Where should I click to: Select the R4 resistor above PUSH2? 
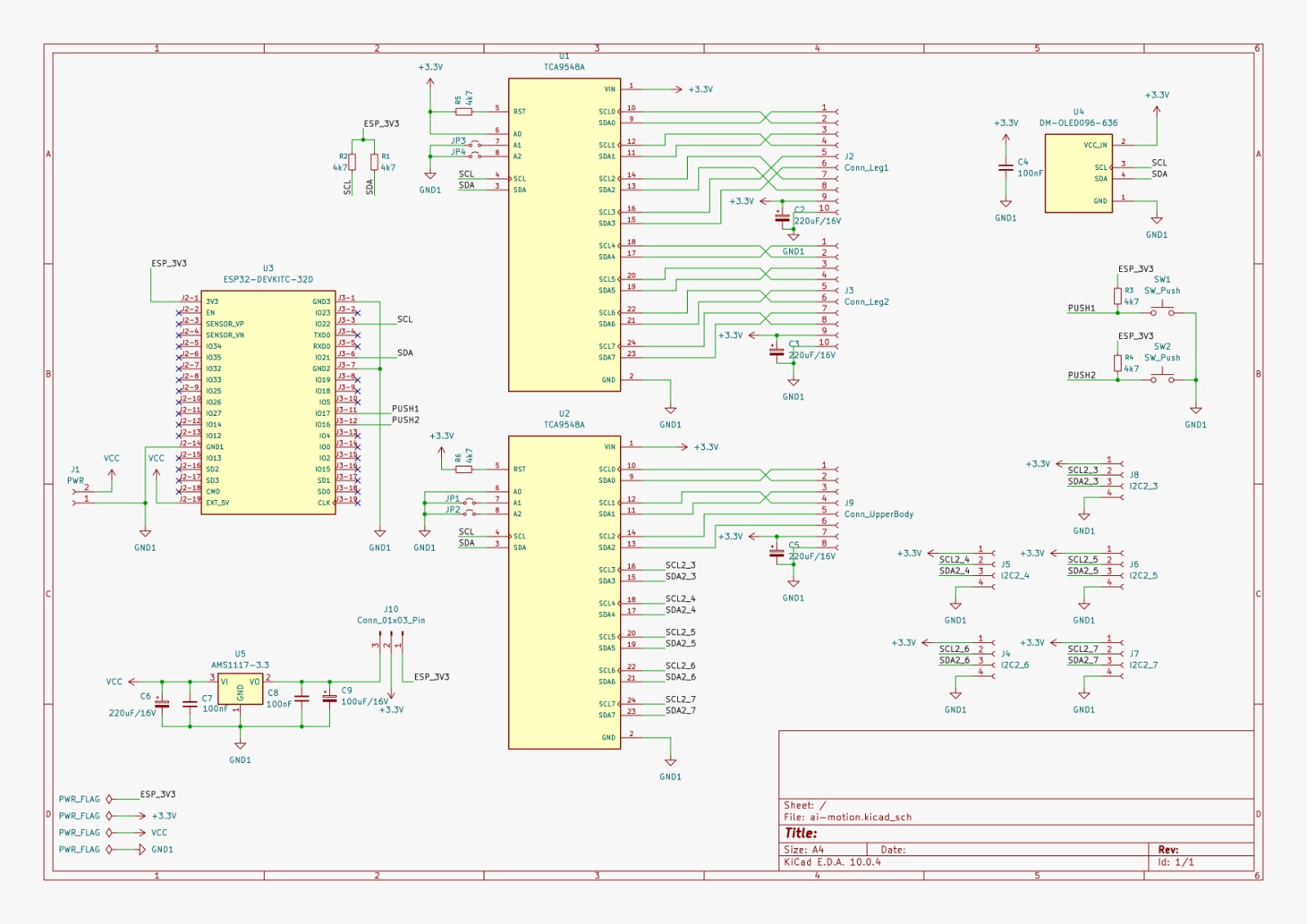(1117, 363)
